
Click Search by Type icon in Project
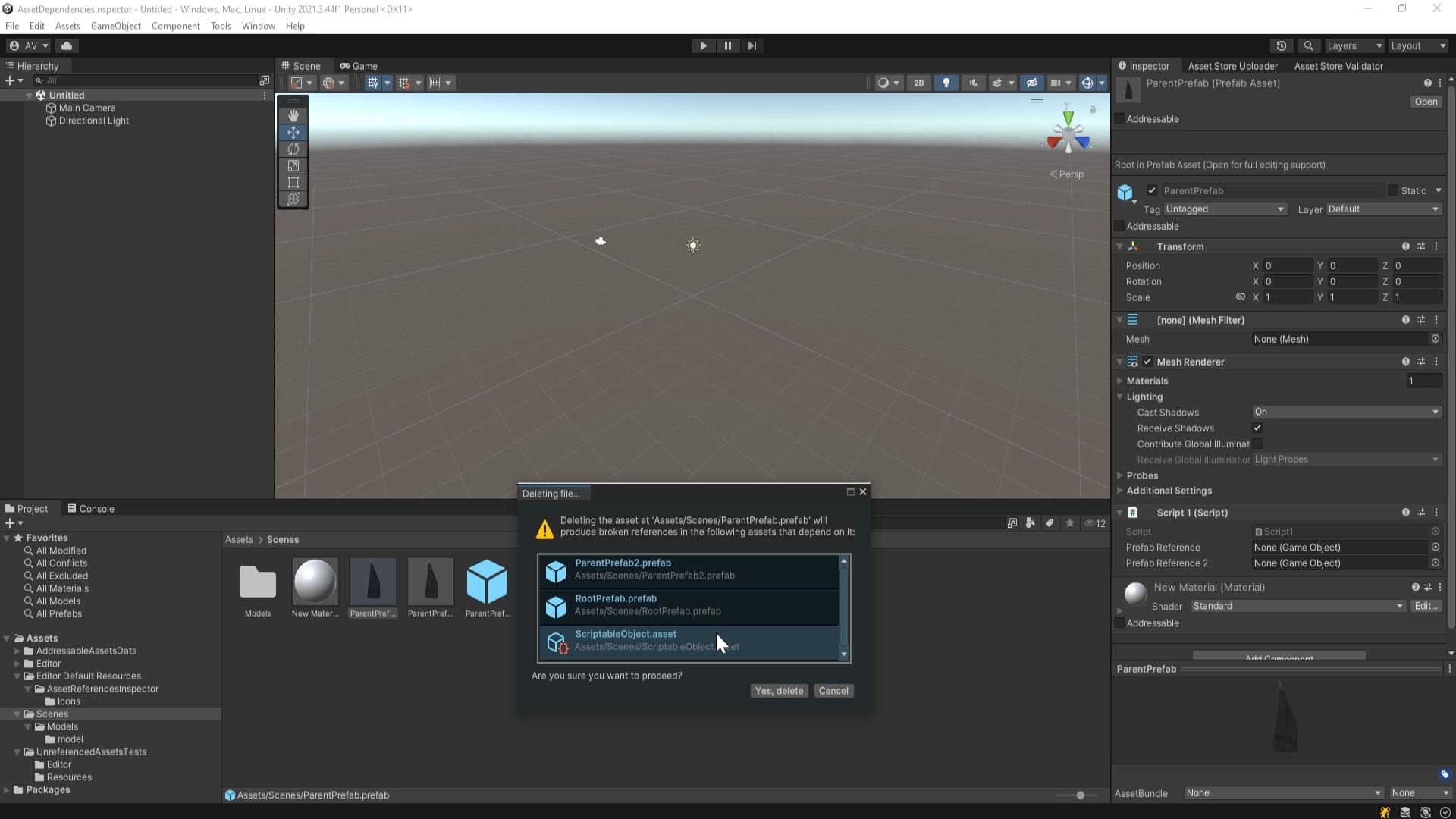tap(1030, 523)
